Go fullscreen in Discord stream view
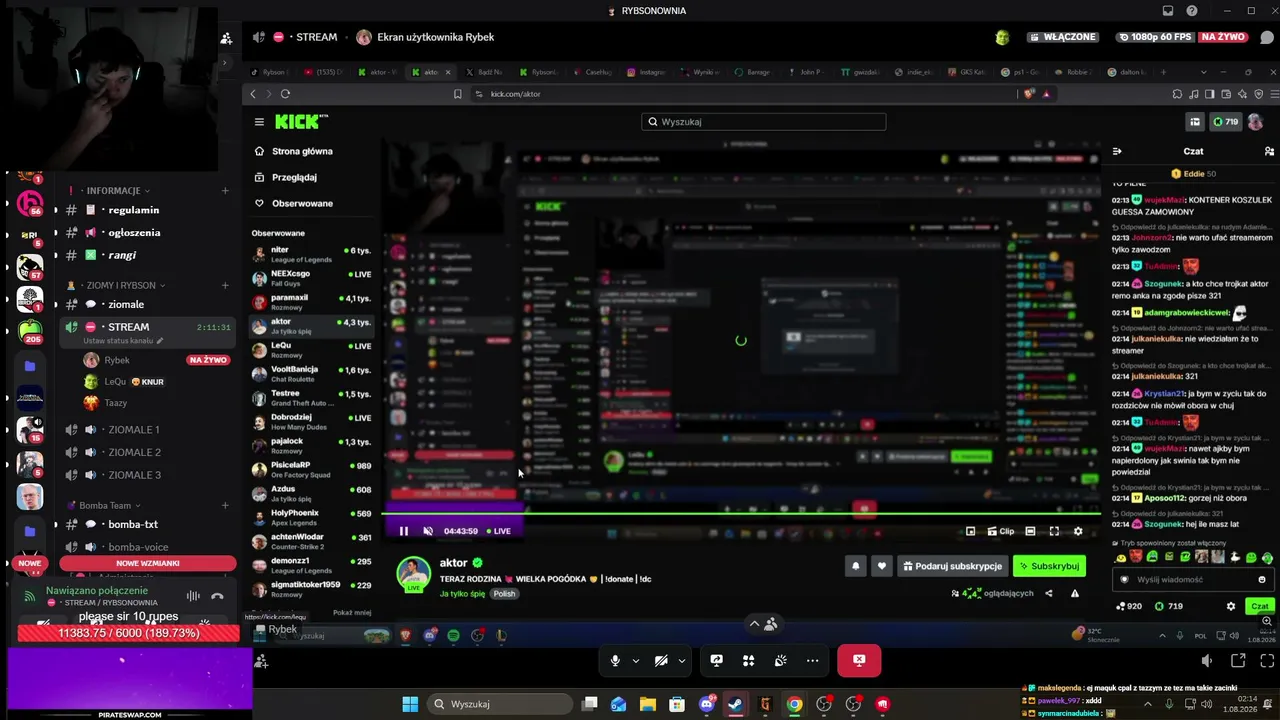This screenshot has height=720, width=1280. point(1267,660)
